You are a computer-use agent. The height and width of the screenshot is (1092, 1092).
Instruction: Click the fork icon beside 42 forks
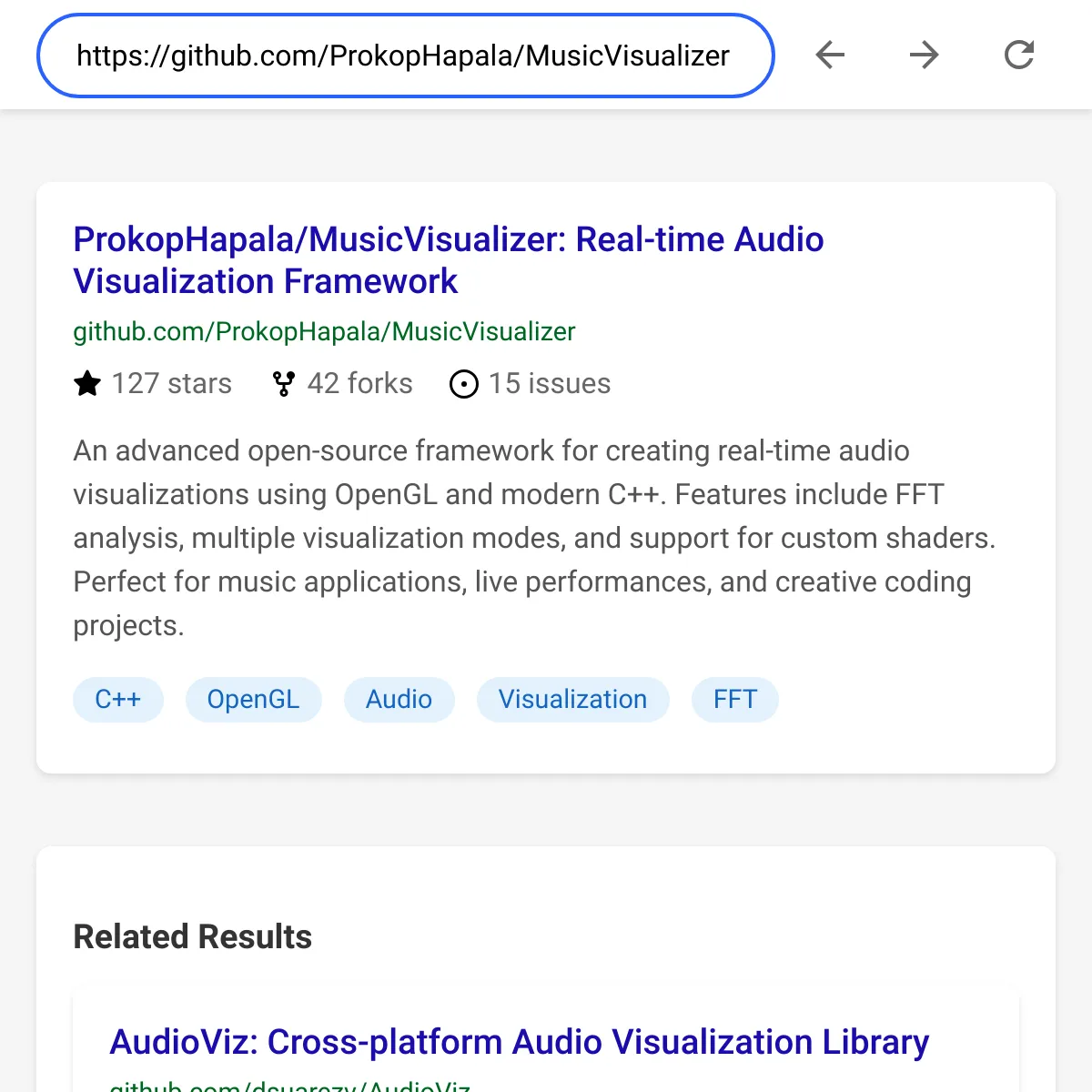click(x=284, y=384)
